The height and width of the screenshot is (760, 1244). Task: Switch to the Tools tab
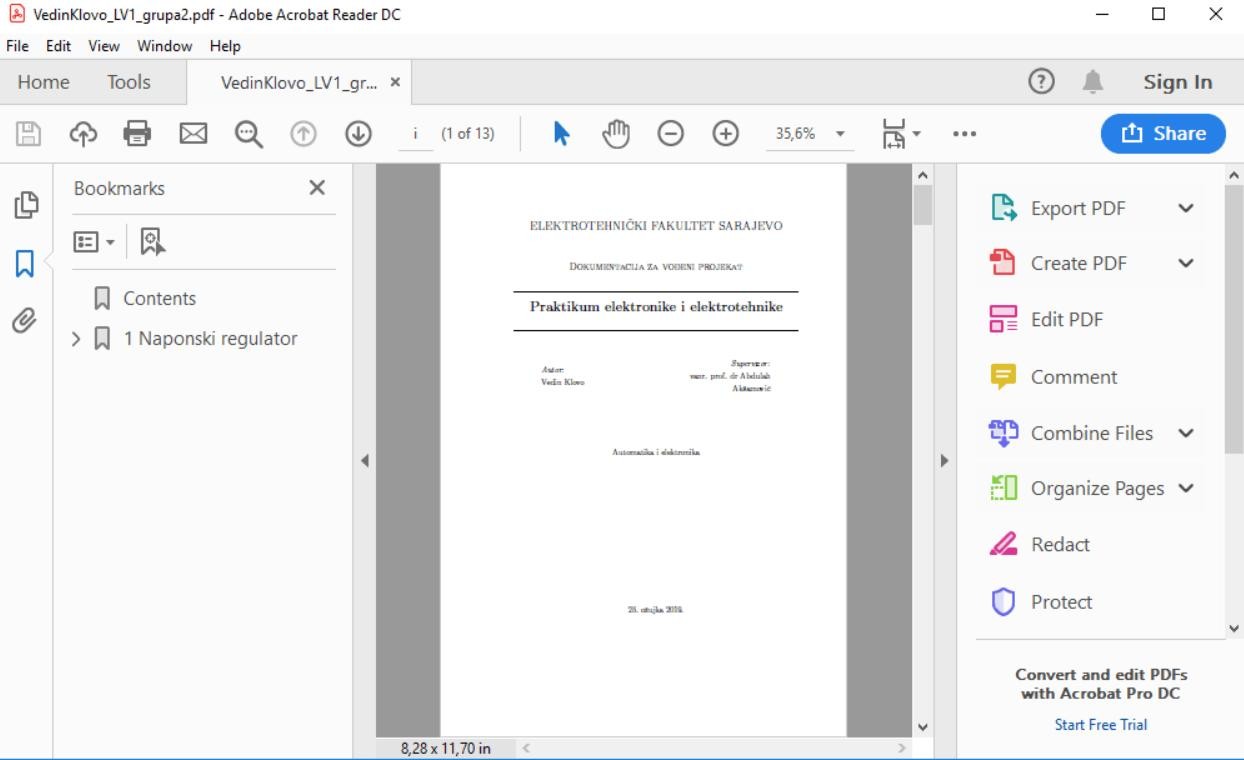pos(129,83)
